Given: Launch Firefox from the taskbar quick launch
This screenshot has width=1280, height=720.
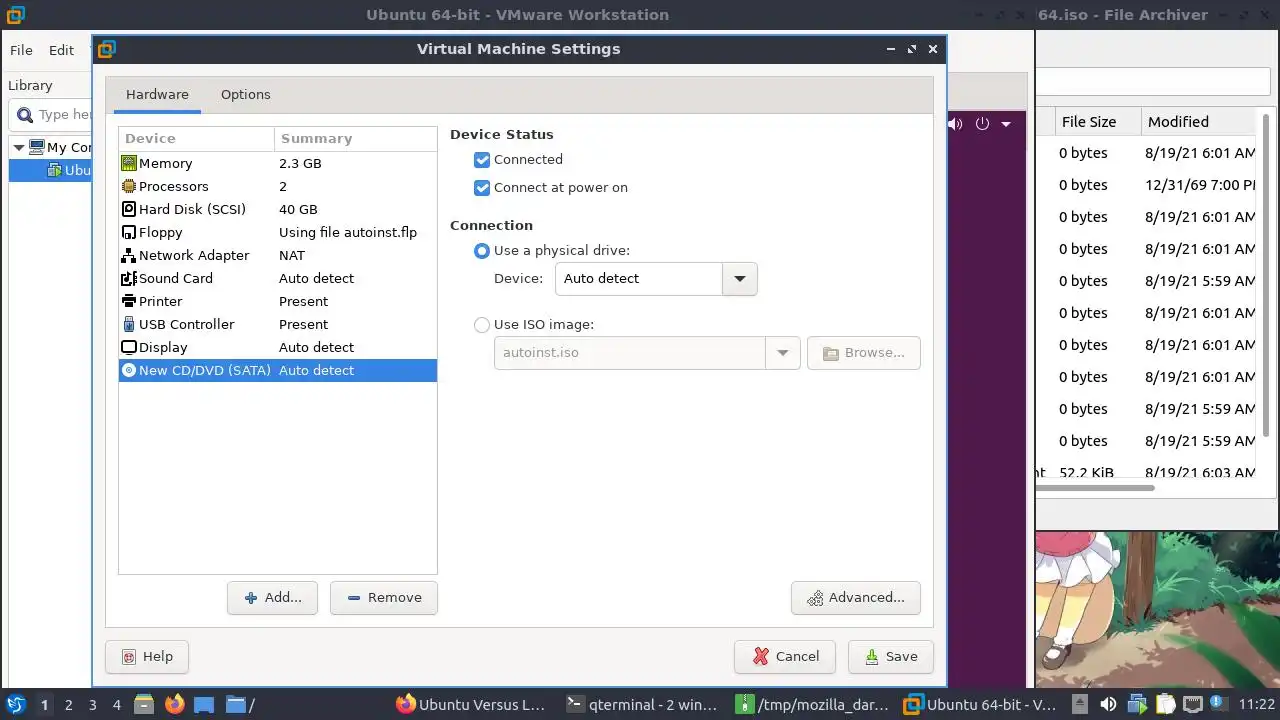Looking at the screenshot, I should pyautogui.click(x=174, y=704).
